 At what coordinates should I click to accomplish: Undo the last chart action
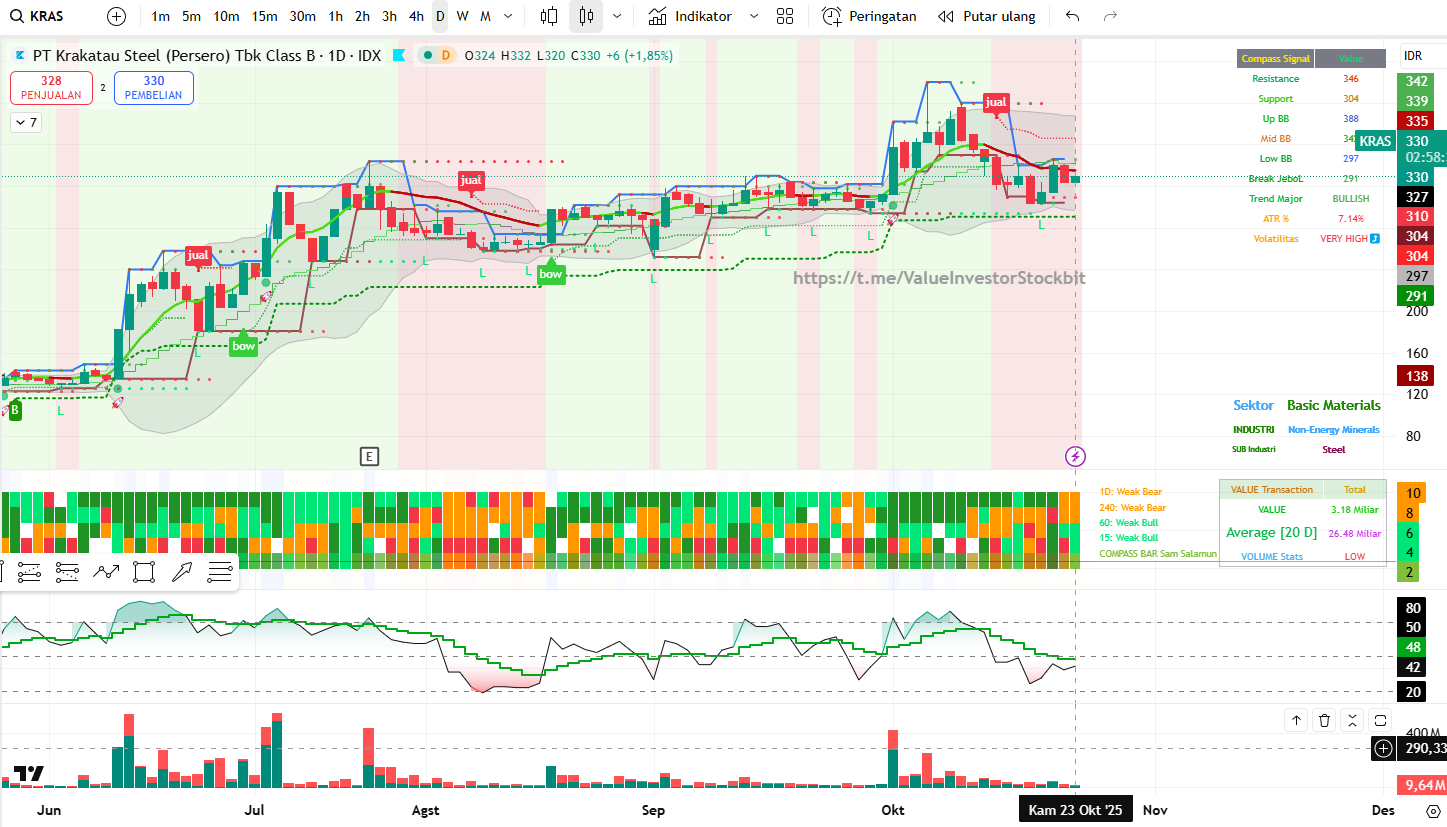pyautogui.click(x=1073, y=16)
